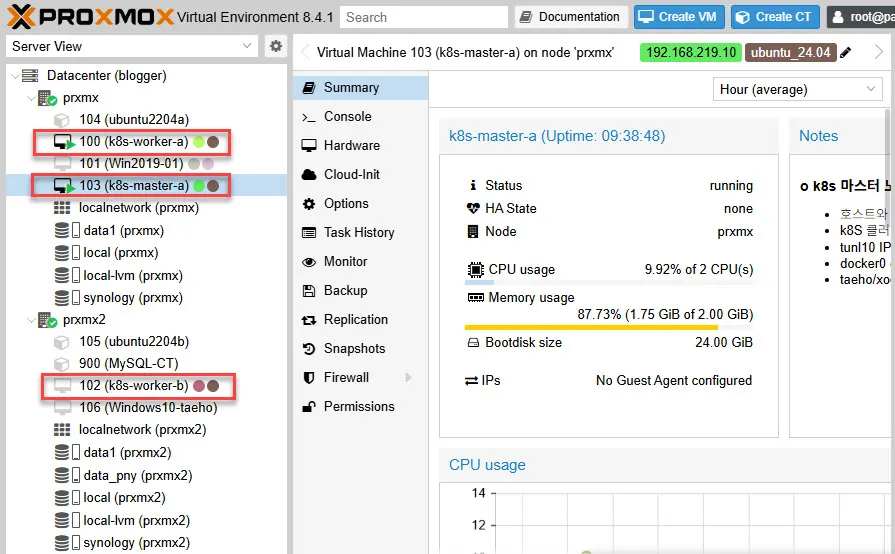Click the green tag dot on 103 (k8s-master-a)
The width and height of the screenshot is (895, 554).
coord(199,185)
